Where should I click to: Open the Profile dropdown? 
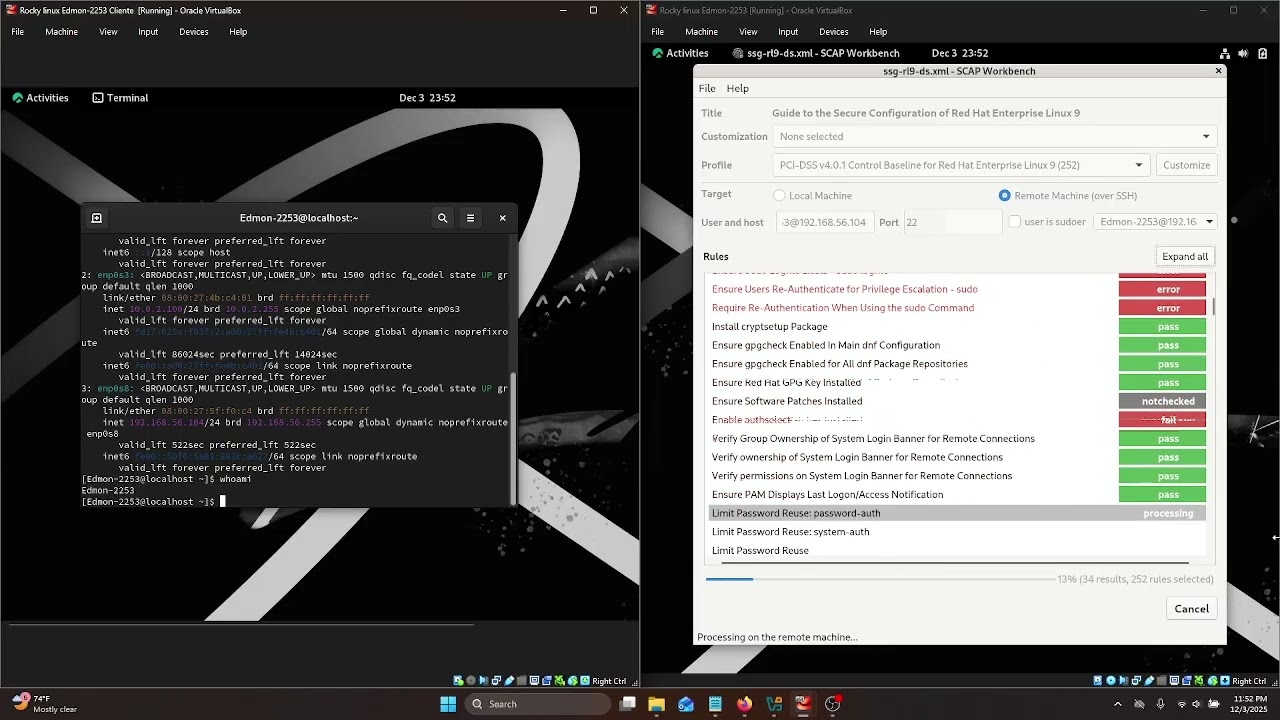[x=962, y=165]
